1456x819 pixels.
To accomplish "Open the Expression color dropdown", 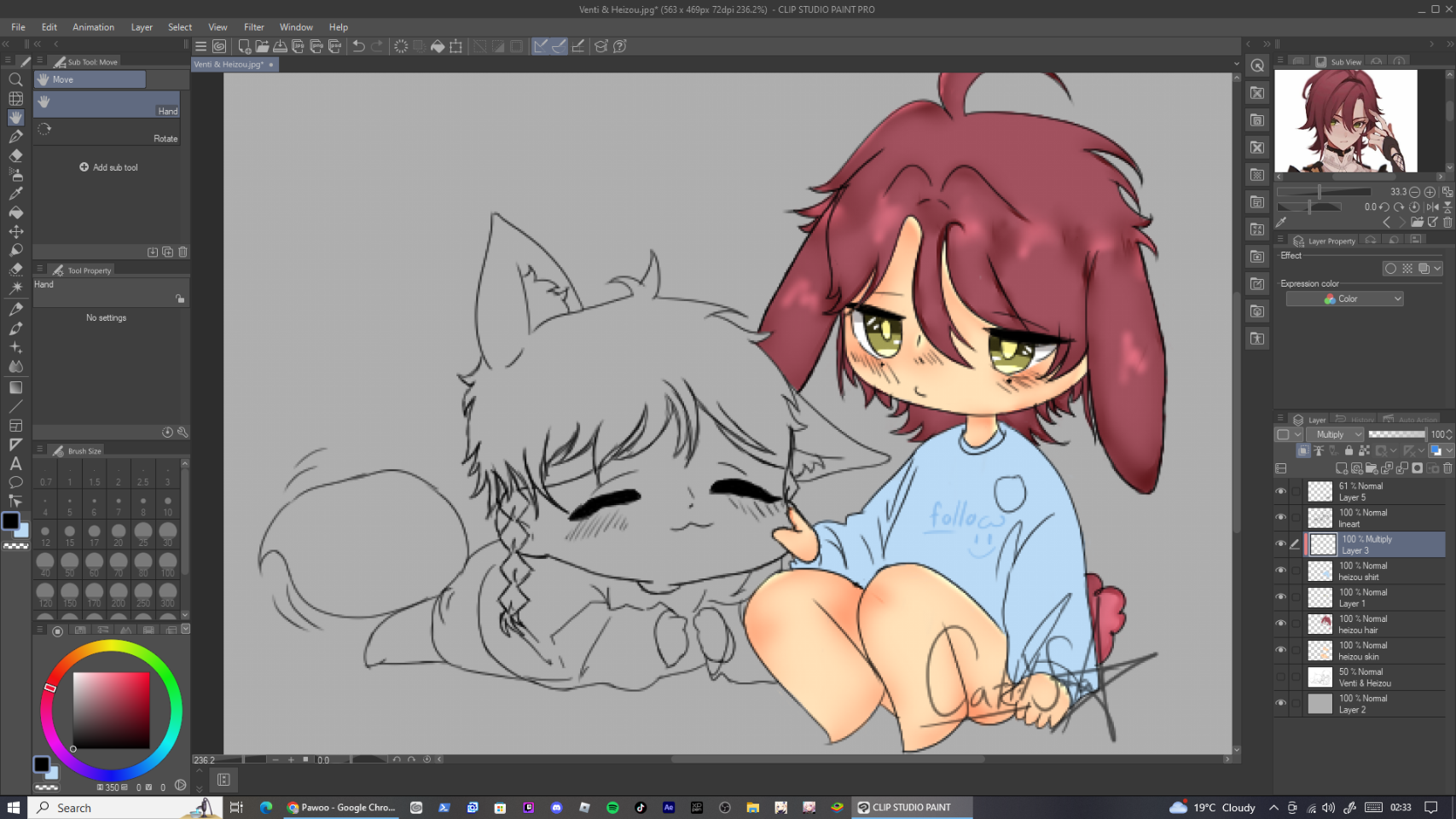I will tap(1344, 299).
